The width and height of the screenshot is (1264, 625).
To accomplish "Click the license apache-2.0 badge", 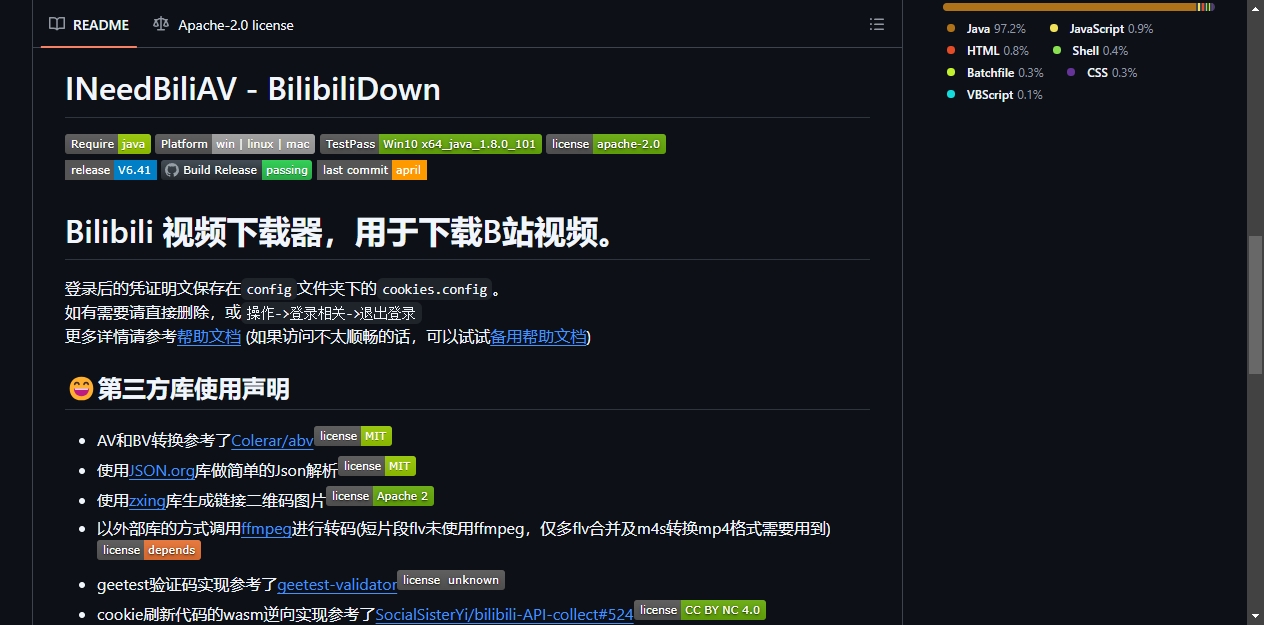I will pyautogui.click(x=606, y=144).
